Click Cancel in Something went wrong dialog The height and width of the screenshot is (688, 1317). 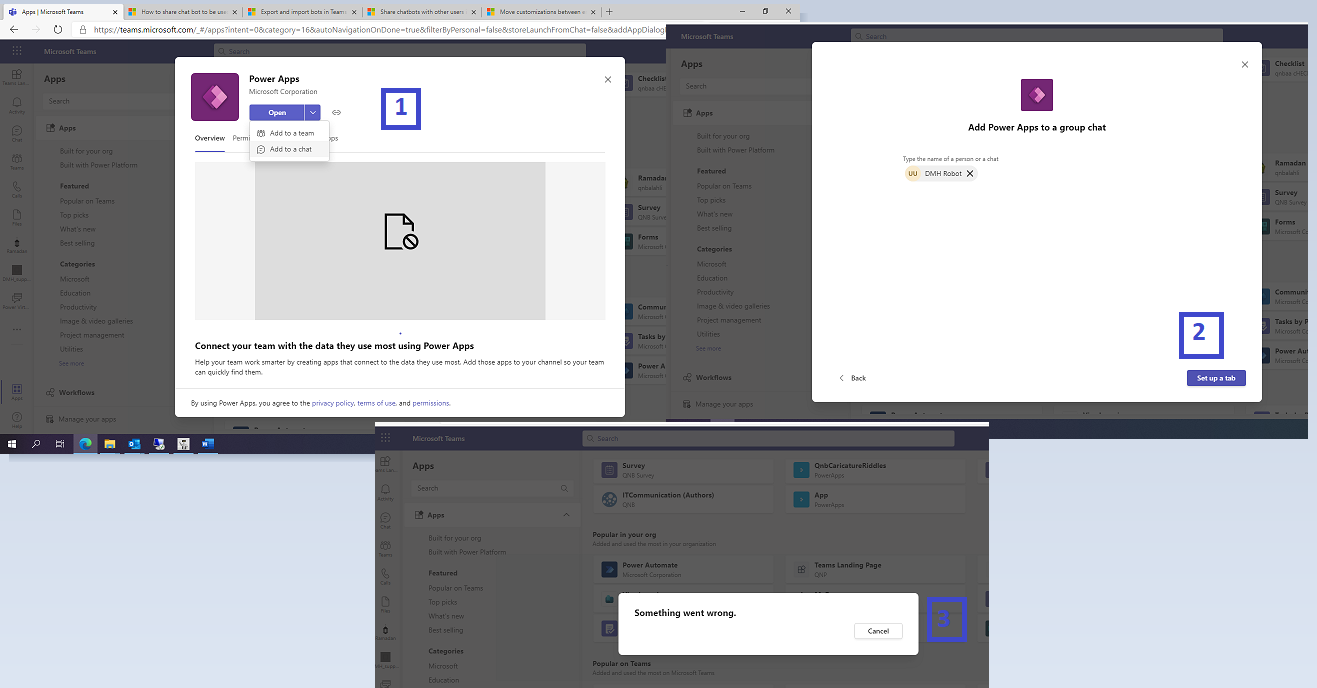tap(878, 631)
